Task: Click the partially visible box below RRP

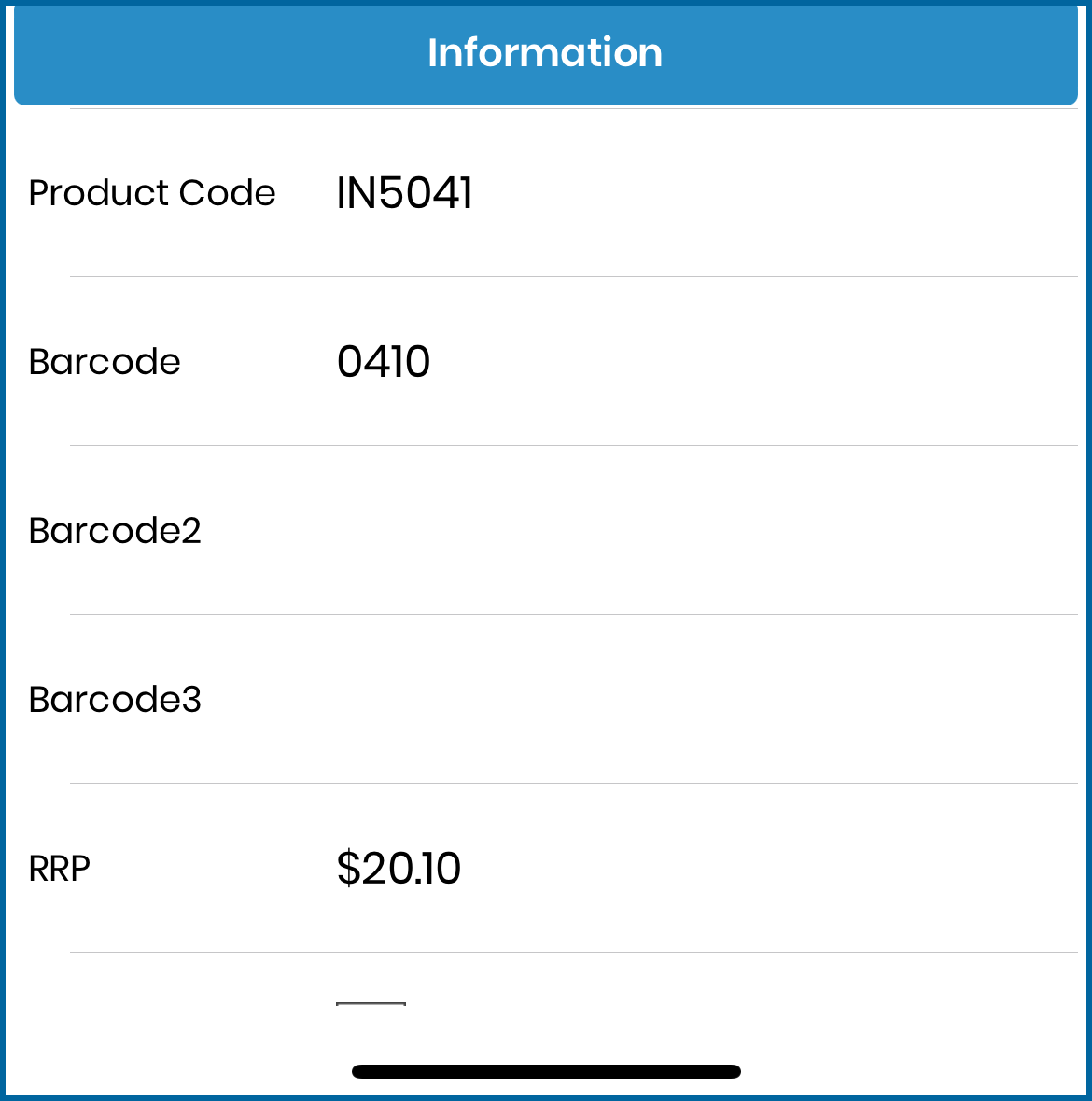Action: coord(371,1004)
